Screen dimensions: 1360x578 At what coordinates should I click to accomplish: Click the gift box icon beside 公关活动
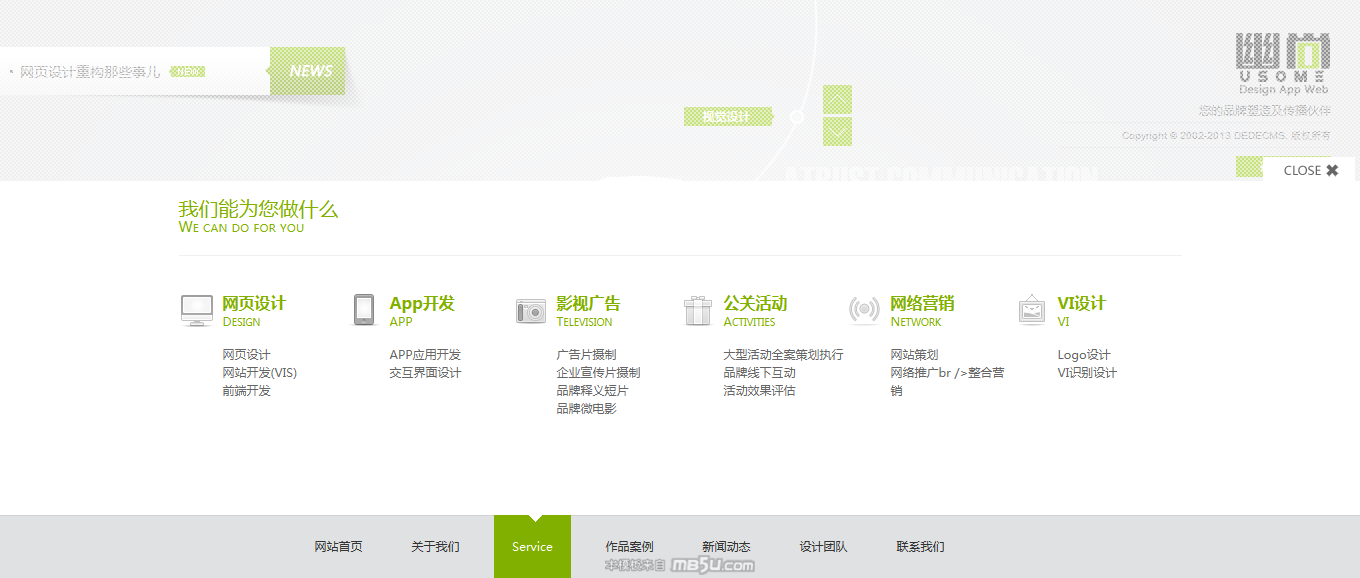pos(698,311)
